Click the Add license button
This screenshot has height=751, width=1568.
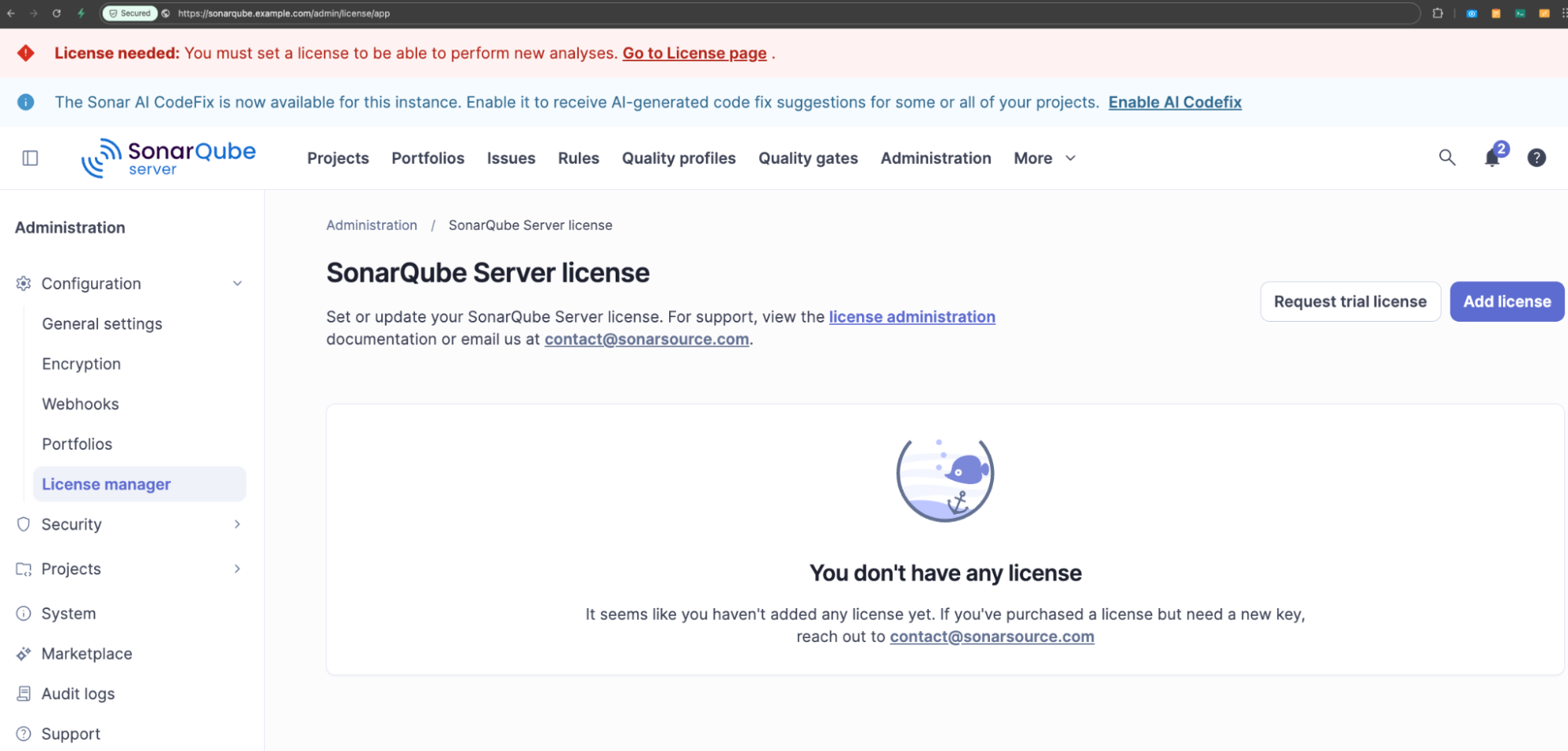(x=1506, y=301)
